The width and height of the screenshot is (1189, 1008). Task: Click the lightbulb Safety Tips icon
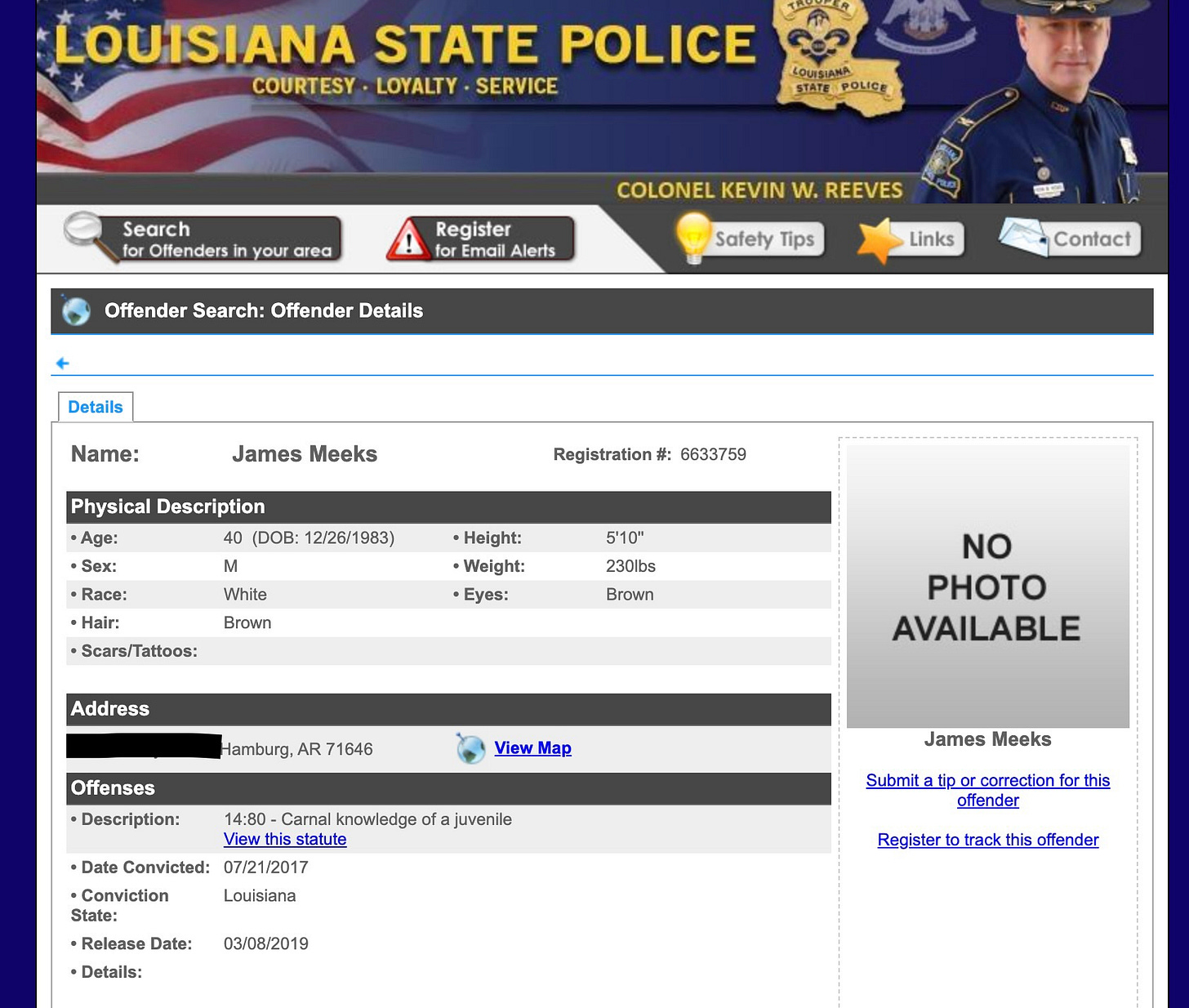(693, 237)
